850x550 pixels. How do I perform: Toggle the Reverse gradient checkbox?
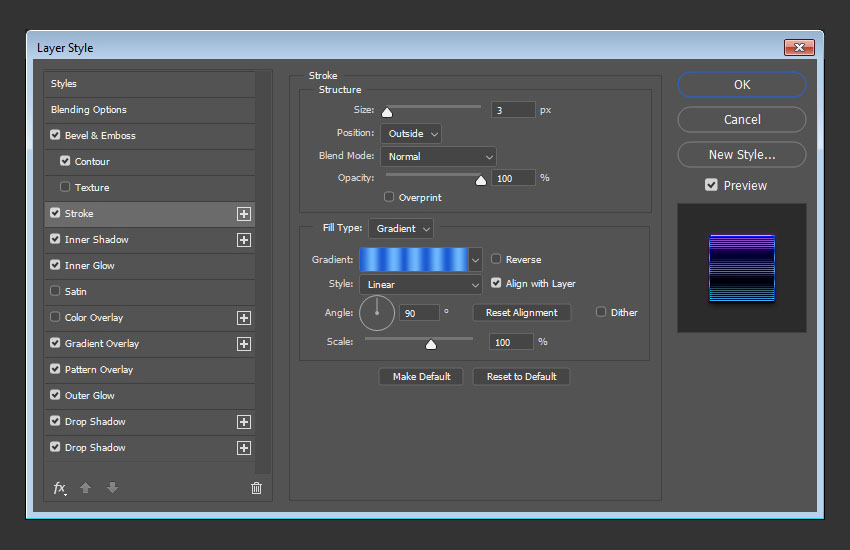click(497, 259)
